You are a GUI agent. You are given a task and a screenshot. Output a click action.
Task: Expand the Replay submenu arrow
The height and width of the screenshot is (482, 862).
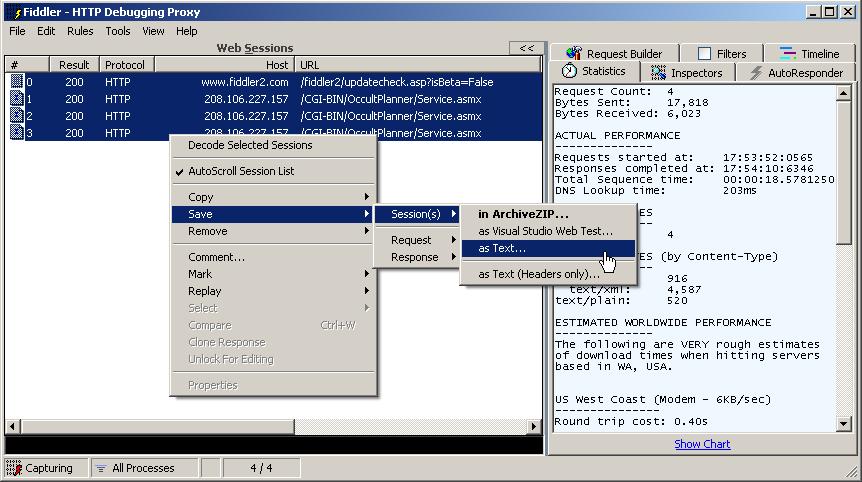point(366,291)
